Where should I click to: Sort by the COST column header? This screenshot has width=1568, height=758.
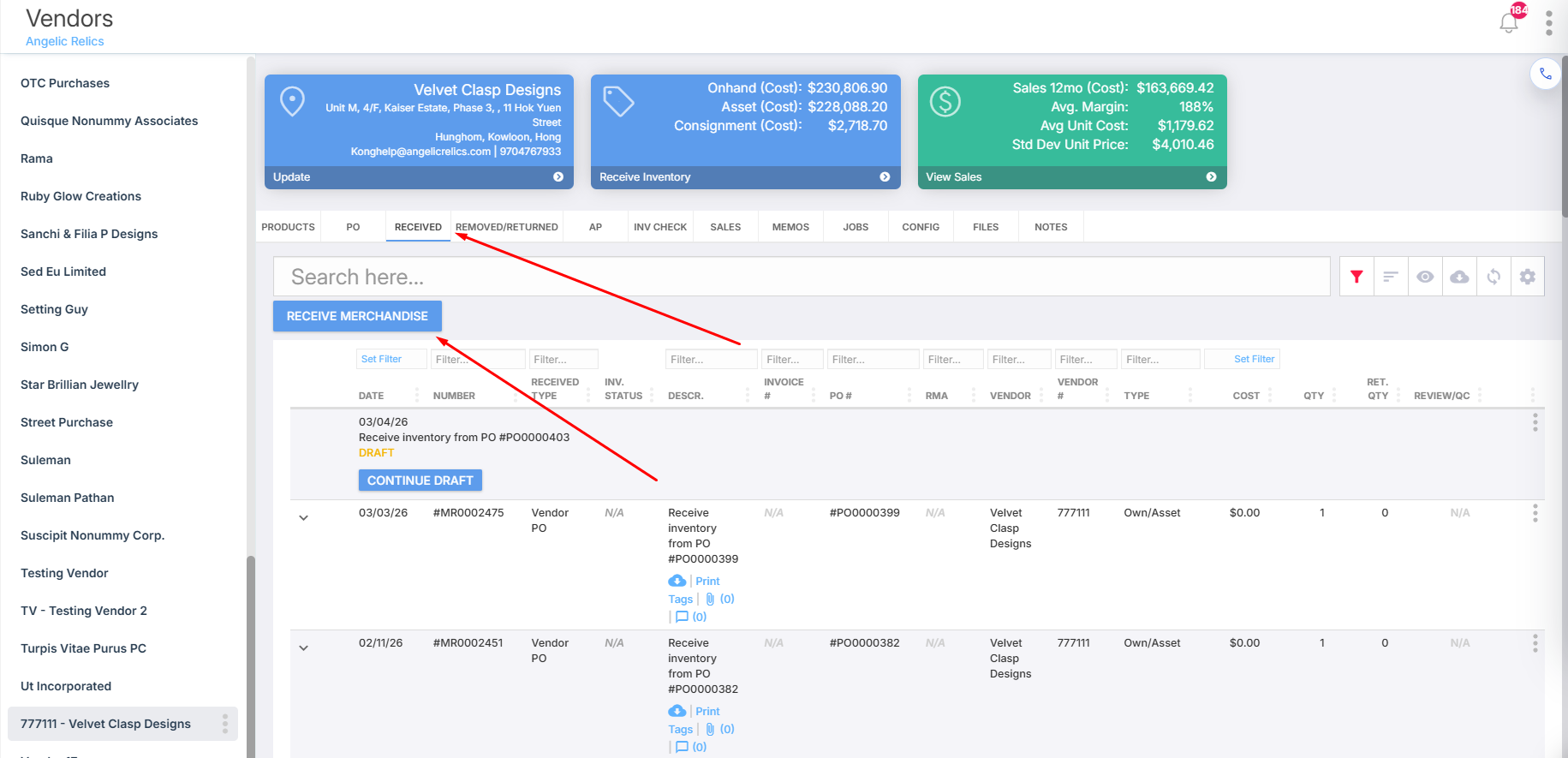coord(1246,396)
